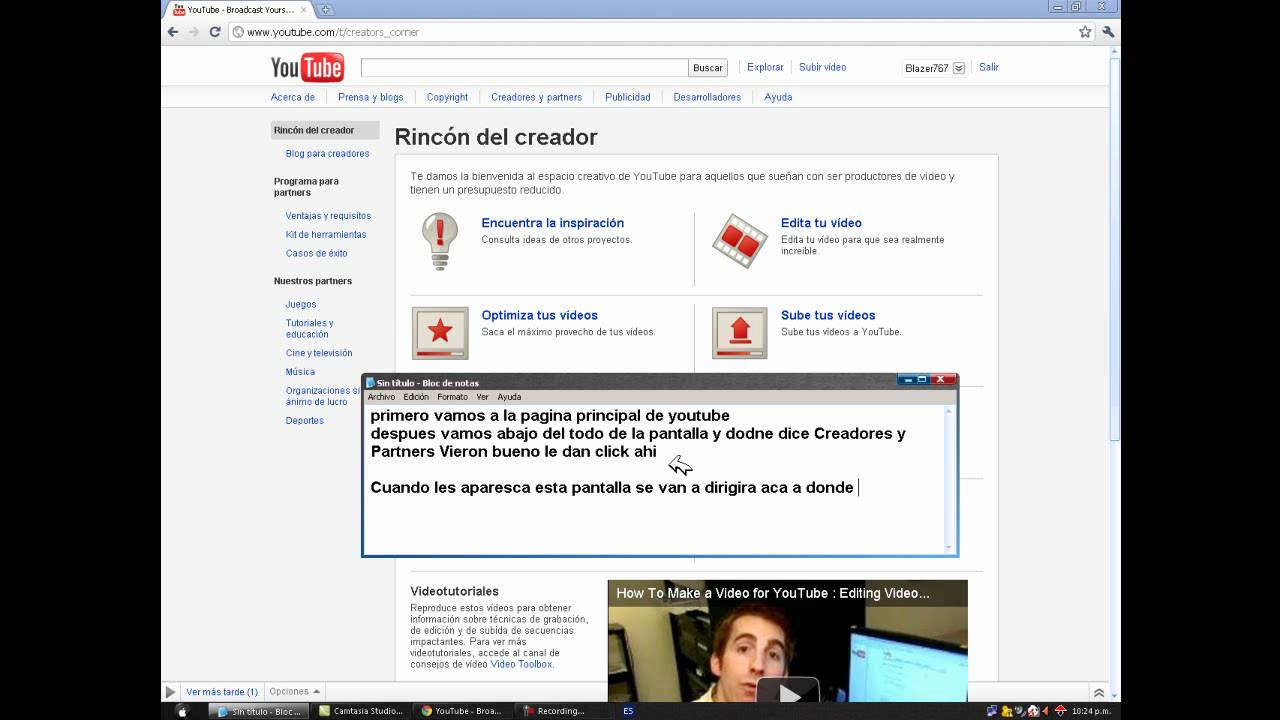Click Optimiza tus vídeos heading link

tap(539, 315)
